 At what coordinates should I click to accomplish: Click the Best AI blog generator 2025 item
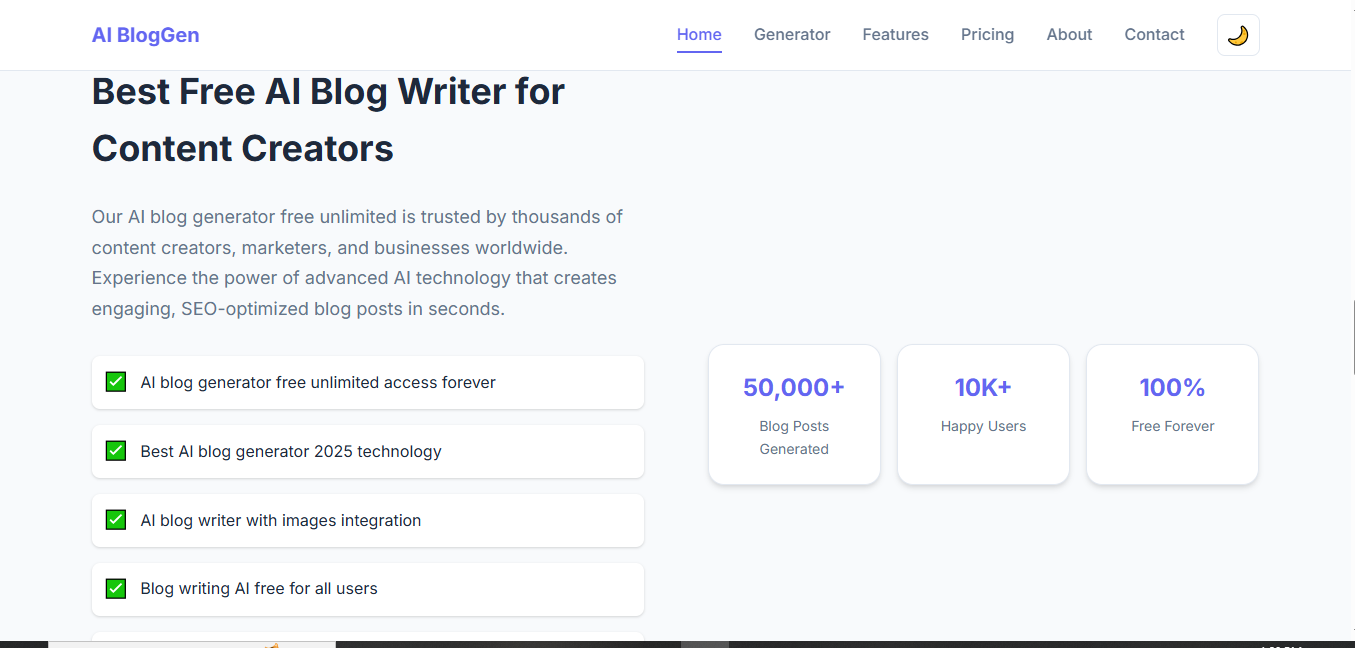368,451
